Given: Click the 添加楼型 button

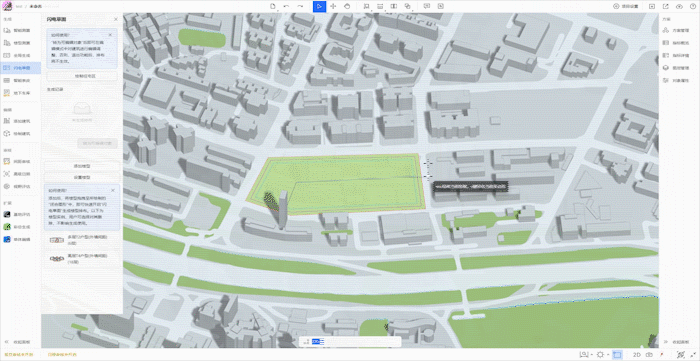Looking at the screenshot, I should click(x=82, y=166).
